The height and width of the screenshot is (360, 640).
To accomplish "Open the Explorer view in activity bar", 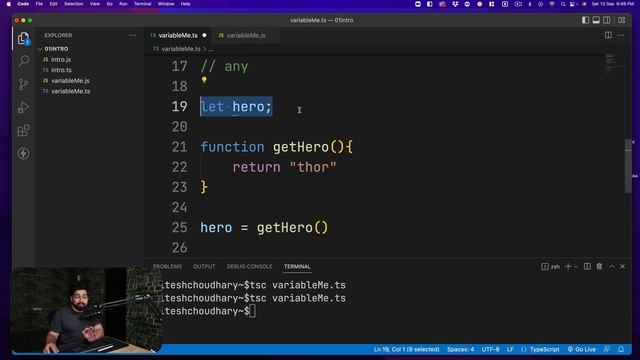I will click(24, 39).
